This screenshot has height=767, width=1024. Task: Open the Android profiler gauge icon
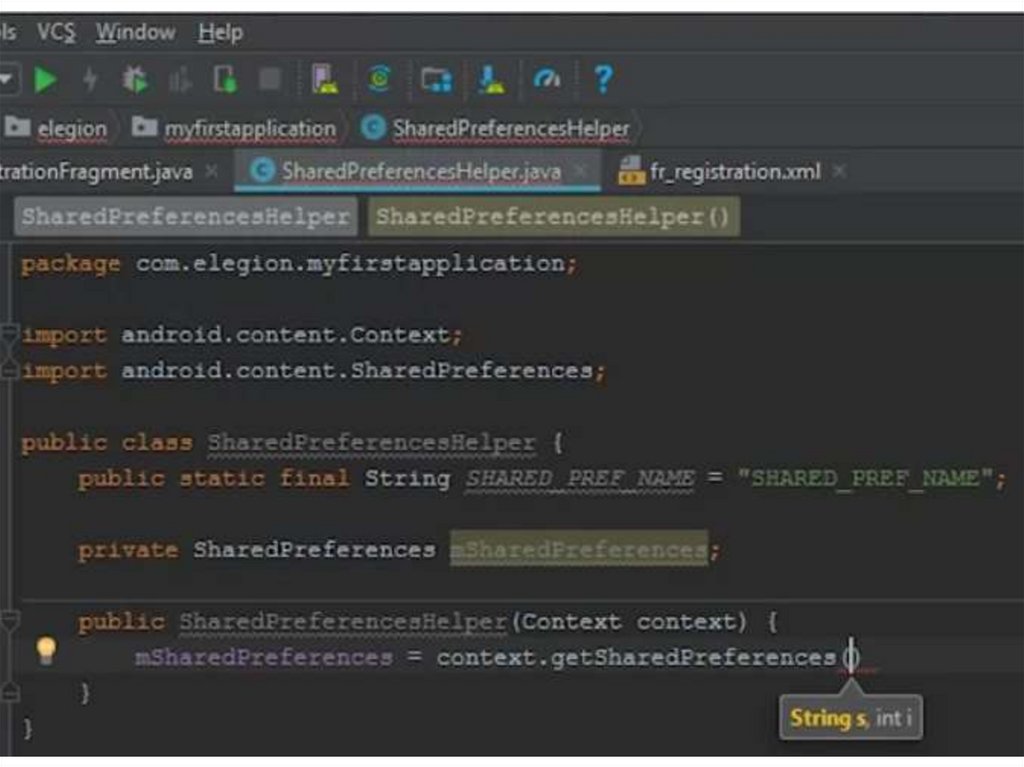tap(547, 80)
